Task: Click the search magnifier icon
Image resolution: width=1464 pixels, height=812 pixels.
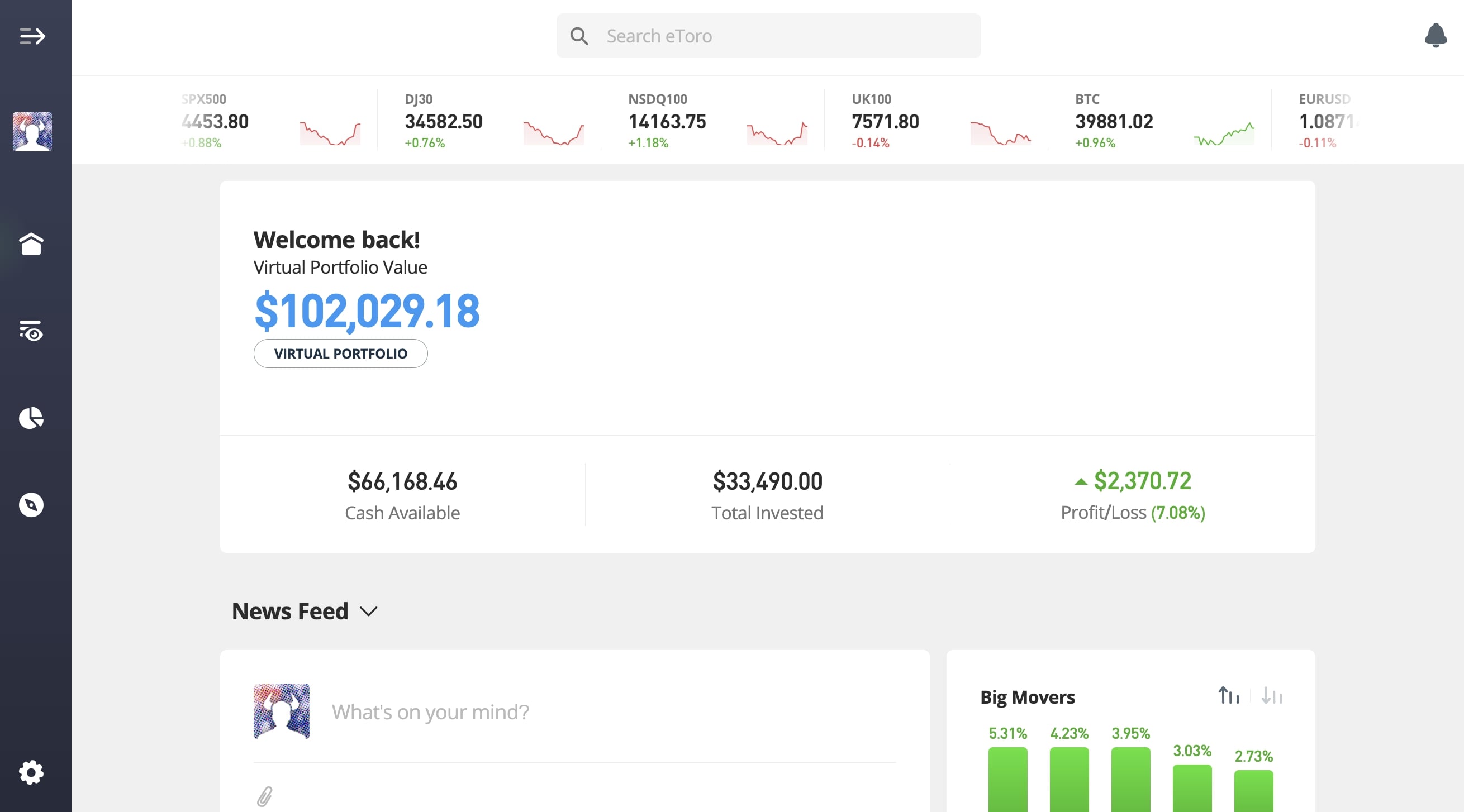Action: [x=579, y=36]
